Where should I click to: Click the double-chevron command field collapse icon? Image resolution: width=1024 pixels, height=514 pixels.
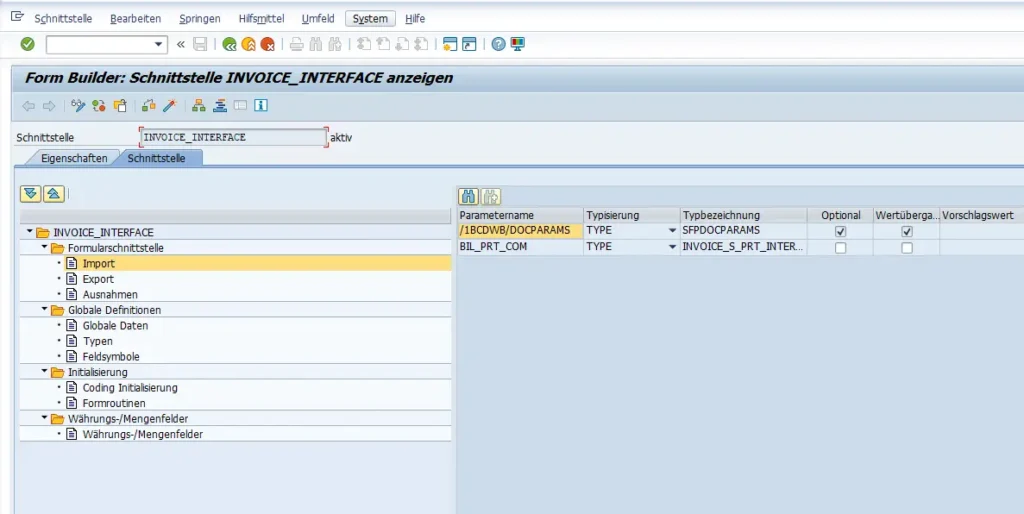[181, 44]
